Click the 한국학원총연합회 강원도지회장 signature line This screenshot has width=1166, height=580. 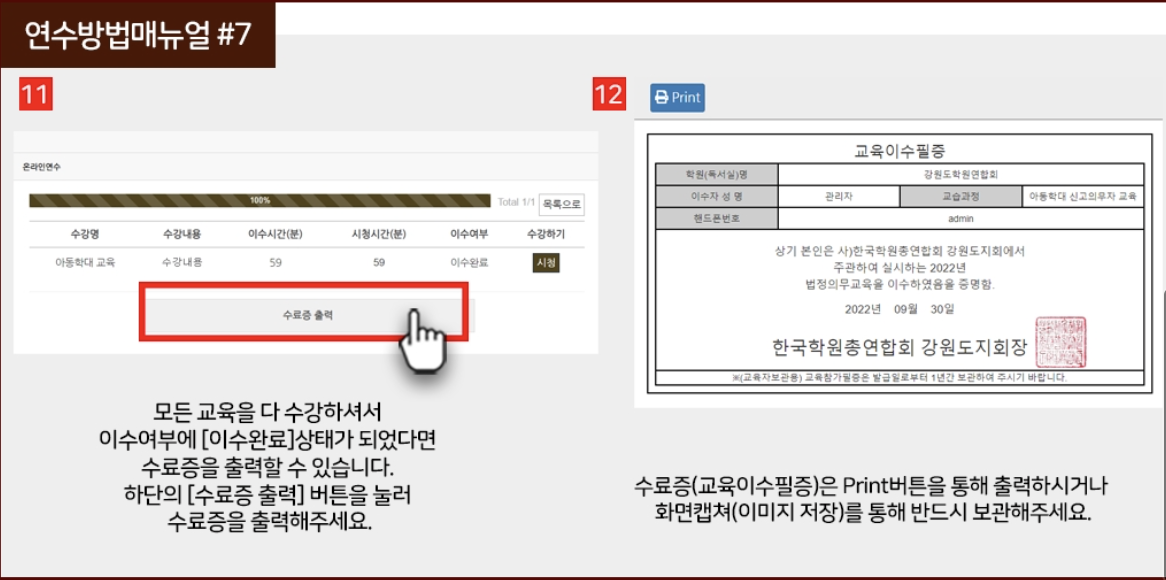898,347
